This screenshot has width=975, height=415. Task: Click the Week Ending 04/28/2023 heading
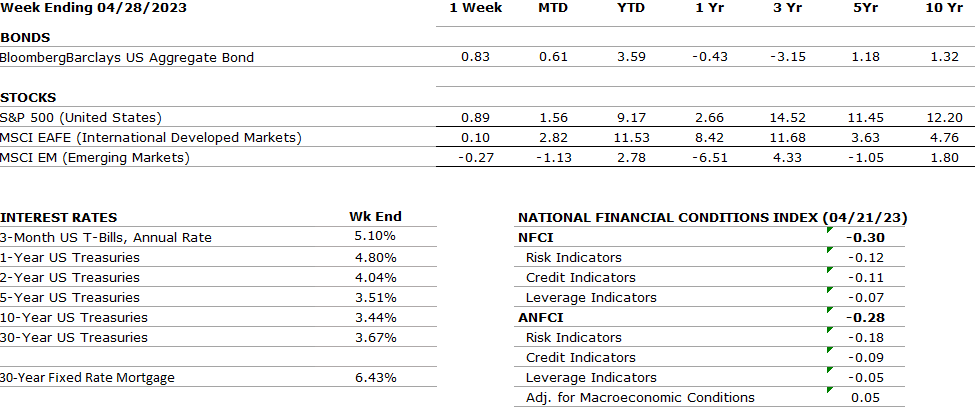tap(92, 8)
